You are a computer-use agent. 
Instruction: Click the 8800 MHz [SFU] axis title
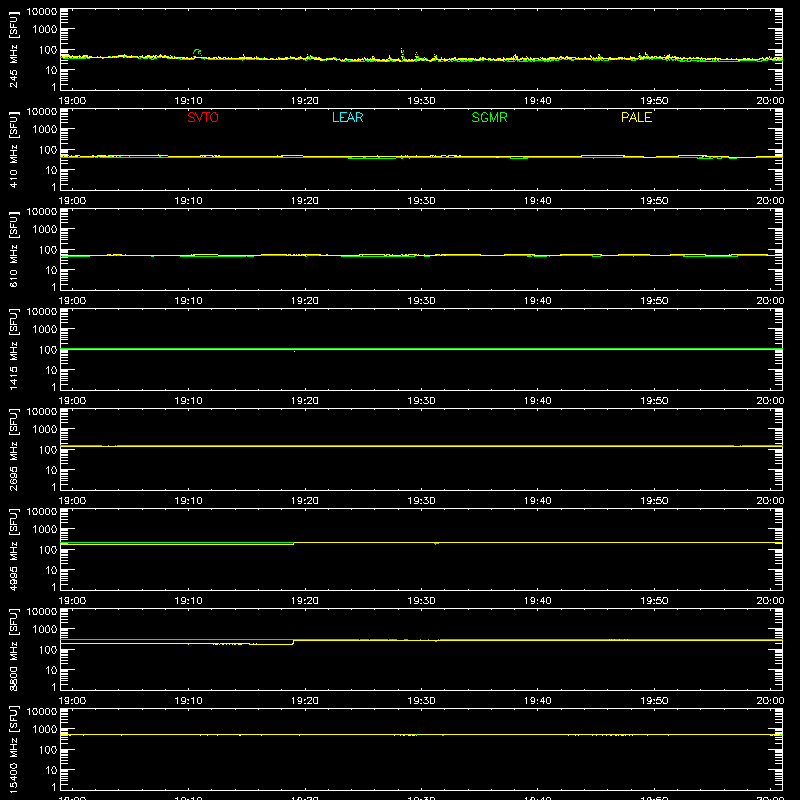(x=14, y=649)
